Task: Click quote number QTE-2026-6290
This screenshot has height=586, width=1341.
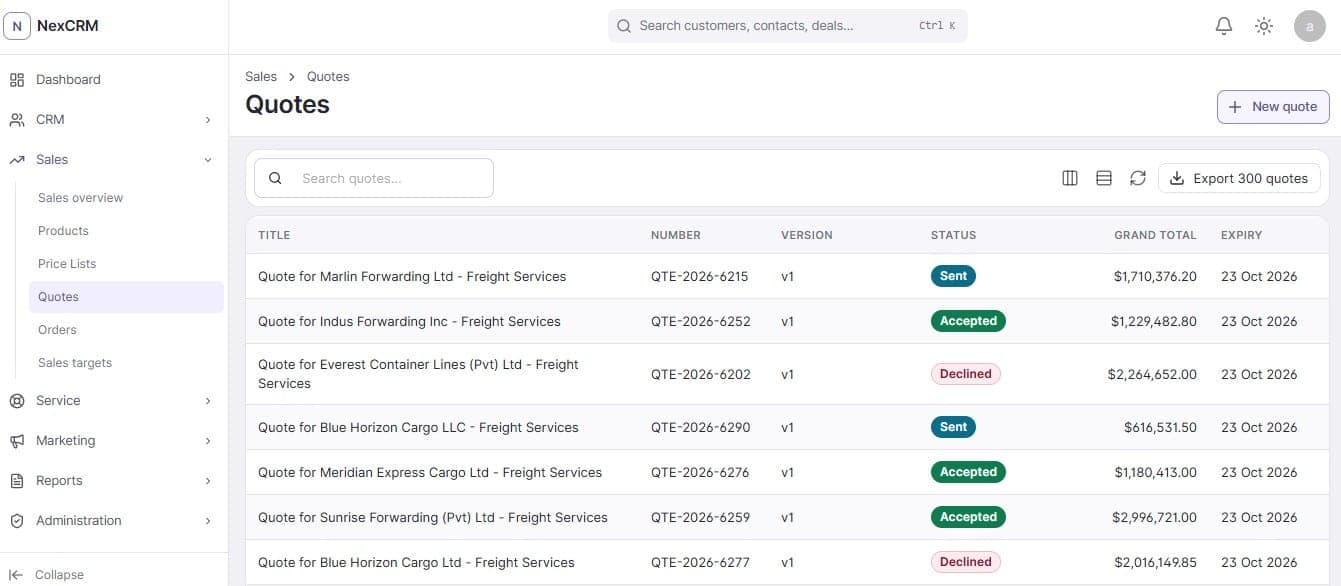Action: click(x=700, y=428)
